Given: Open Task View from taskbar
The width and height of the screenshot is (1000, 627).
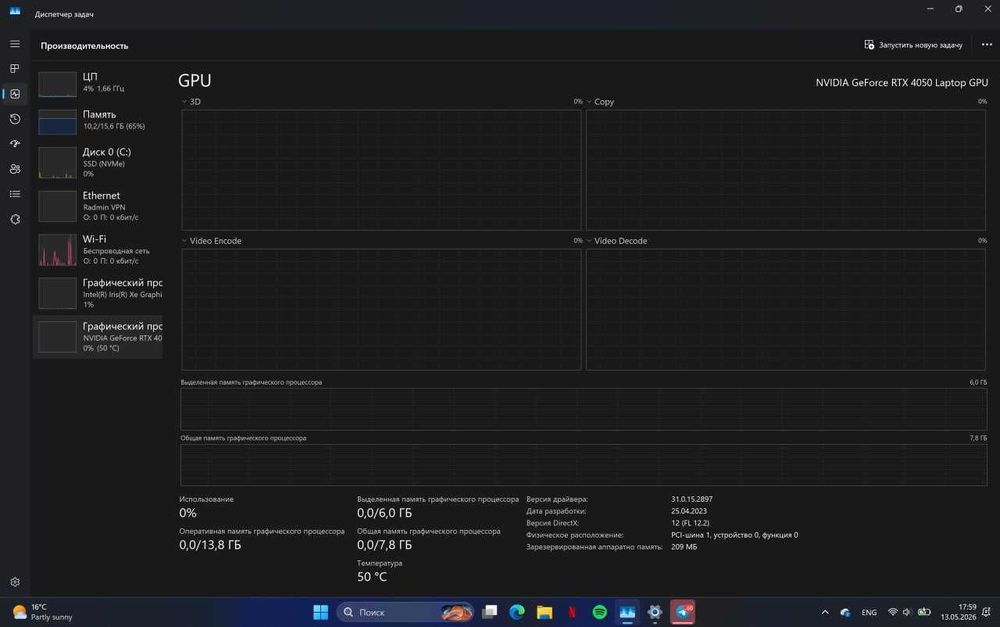Looking at the screenshot, I should 489,612.
